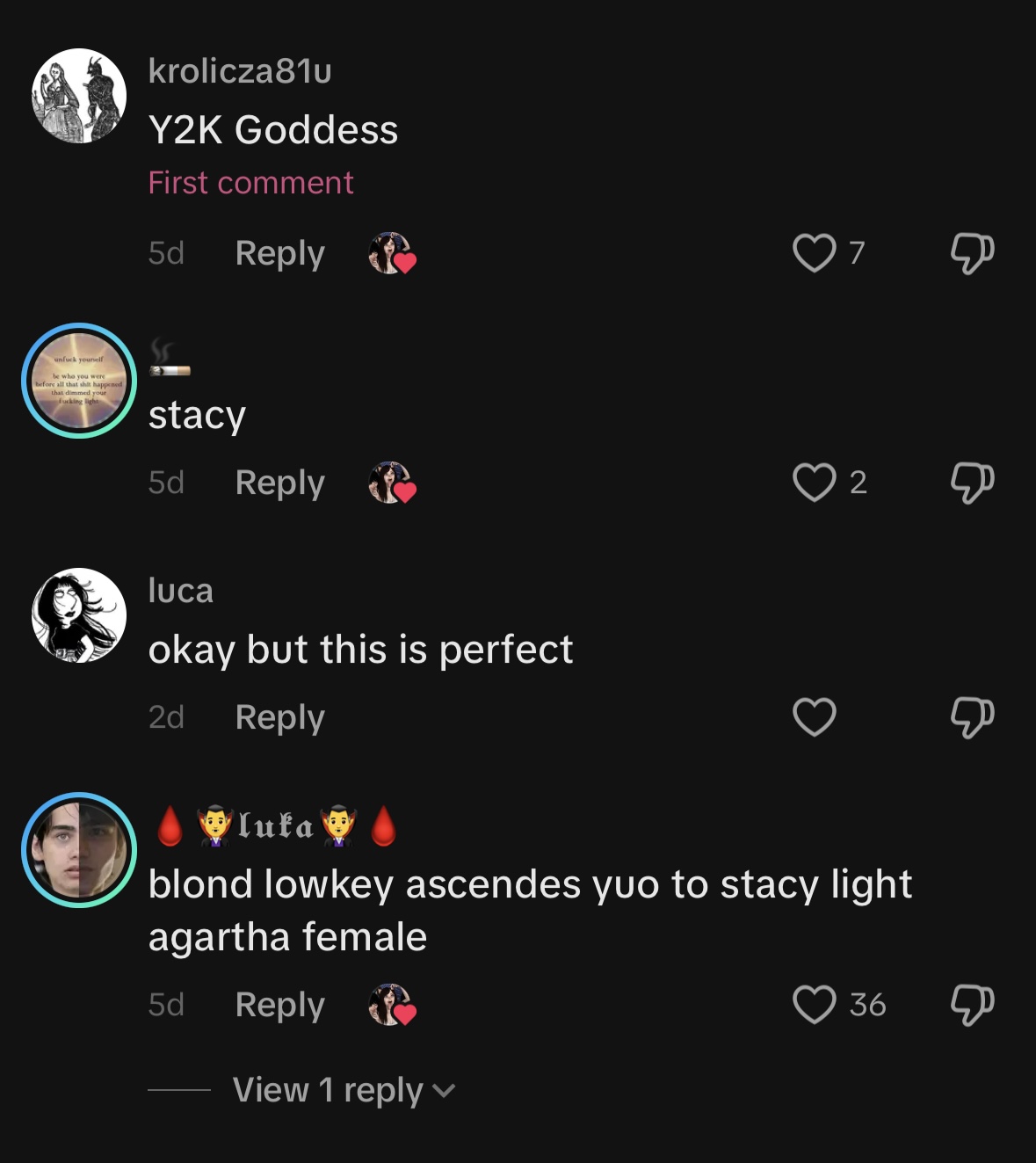Viewport: 1036px width, 1163px height.
Task: Reply to the "agartha female" comment
Action: click(279, 1005)
